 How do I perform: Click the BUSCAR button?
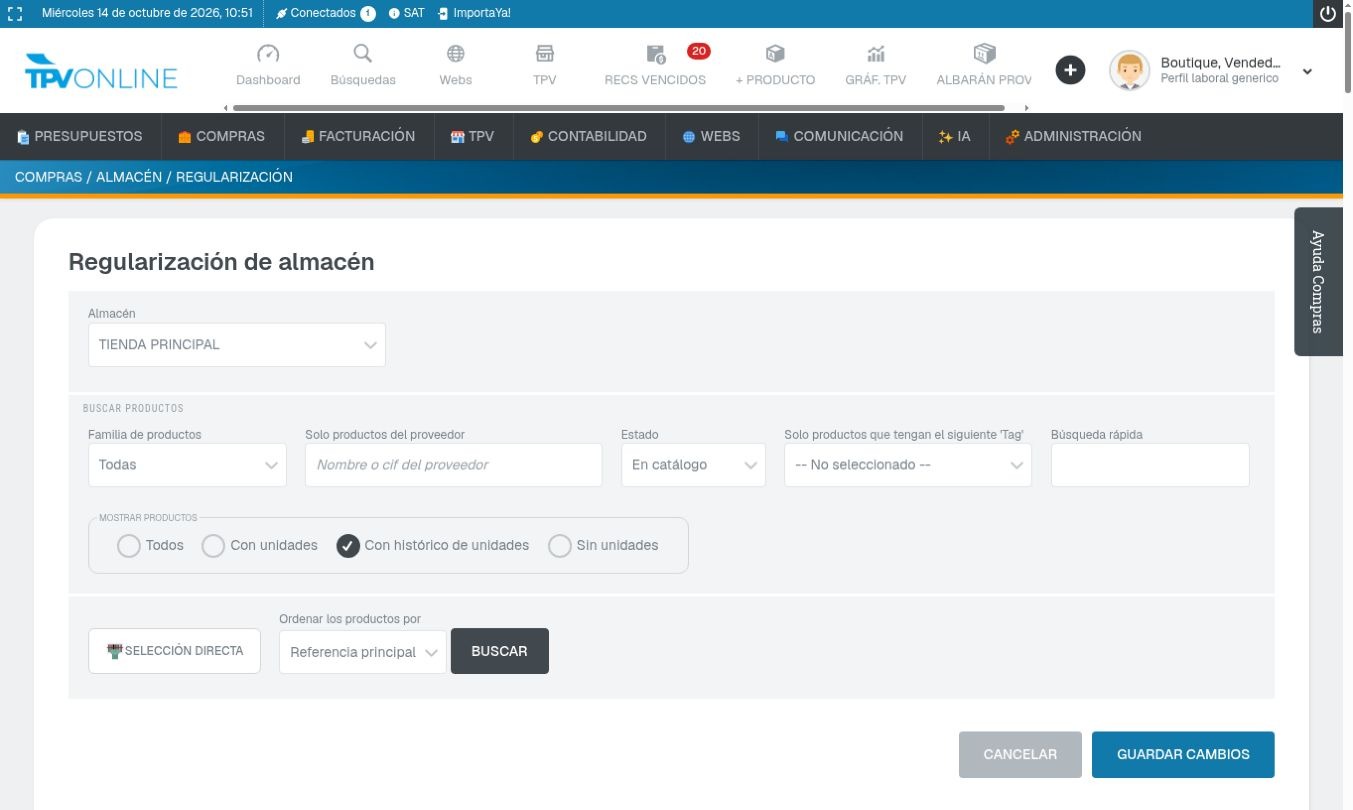point(500,651)
